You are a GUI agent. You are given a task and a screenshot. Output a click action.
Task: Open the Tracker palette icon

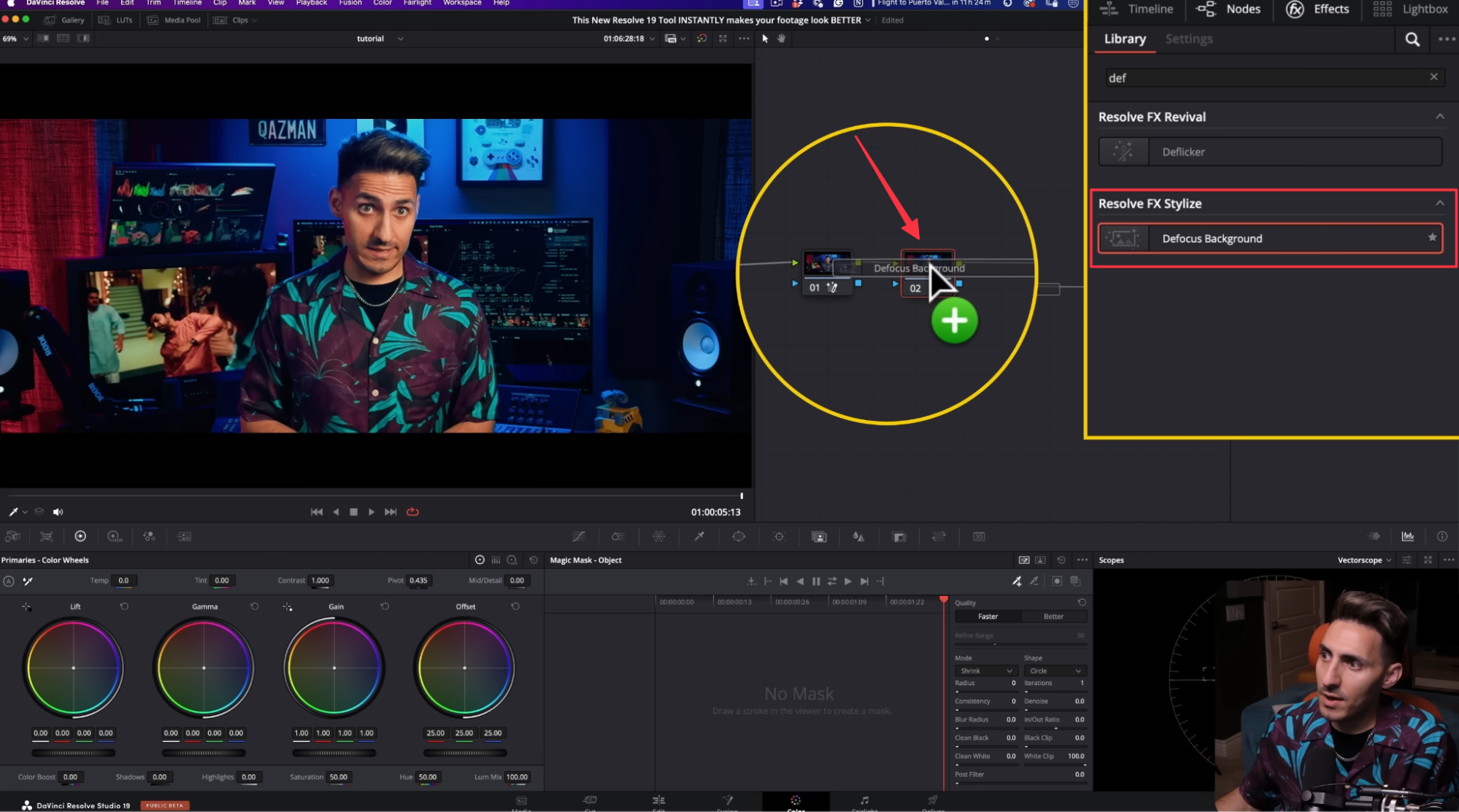[x=779, y=536]
